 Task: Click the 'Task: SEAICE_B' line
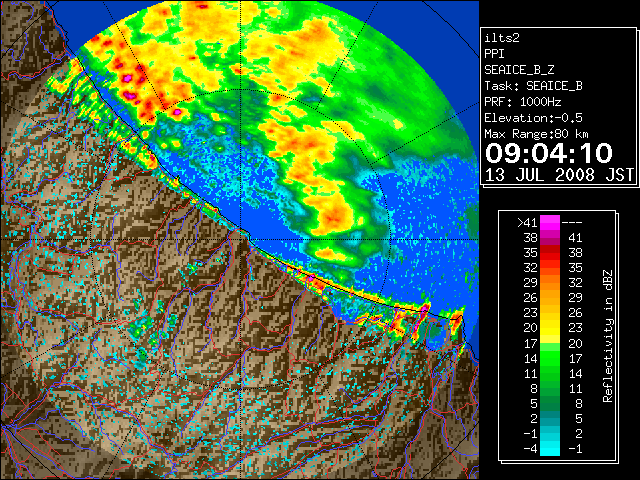coord(533,86)
